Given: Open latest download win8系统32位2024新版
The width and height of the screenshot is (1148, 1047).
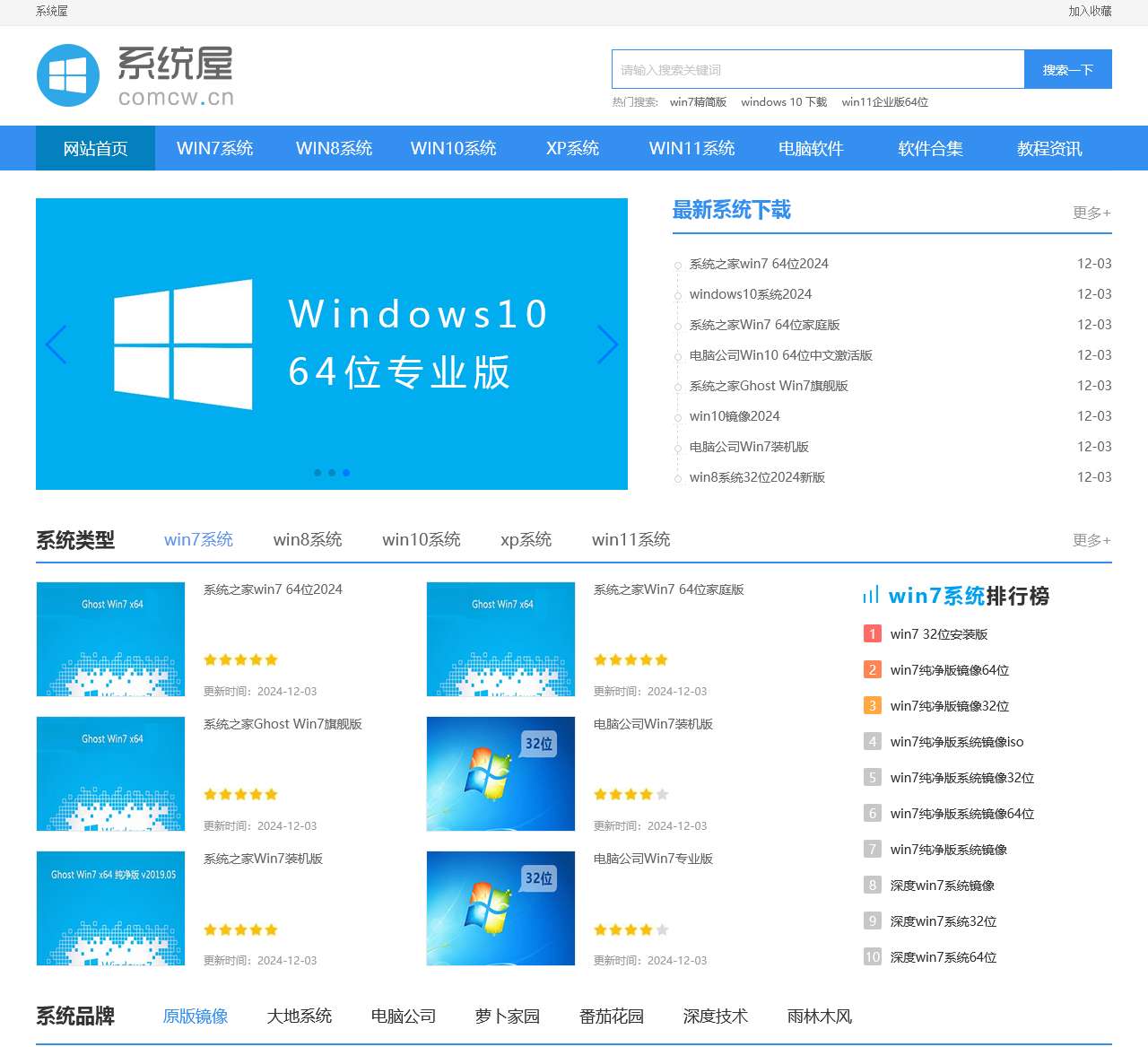Looking at the screenshot, I should [x=757, y=477].
